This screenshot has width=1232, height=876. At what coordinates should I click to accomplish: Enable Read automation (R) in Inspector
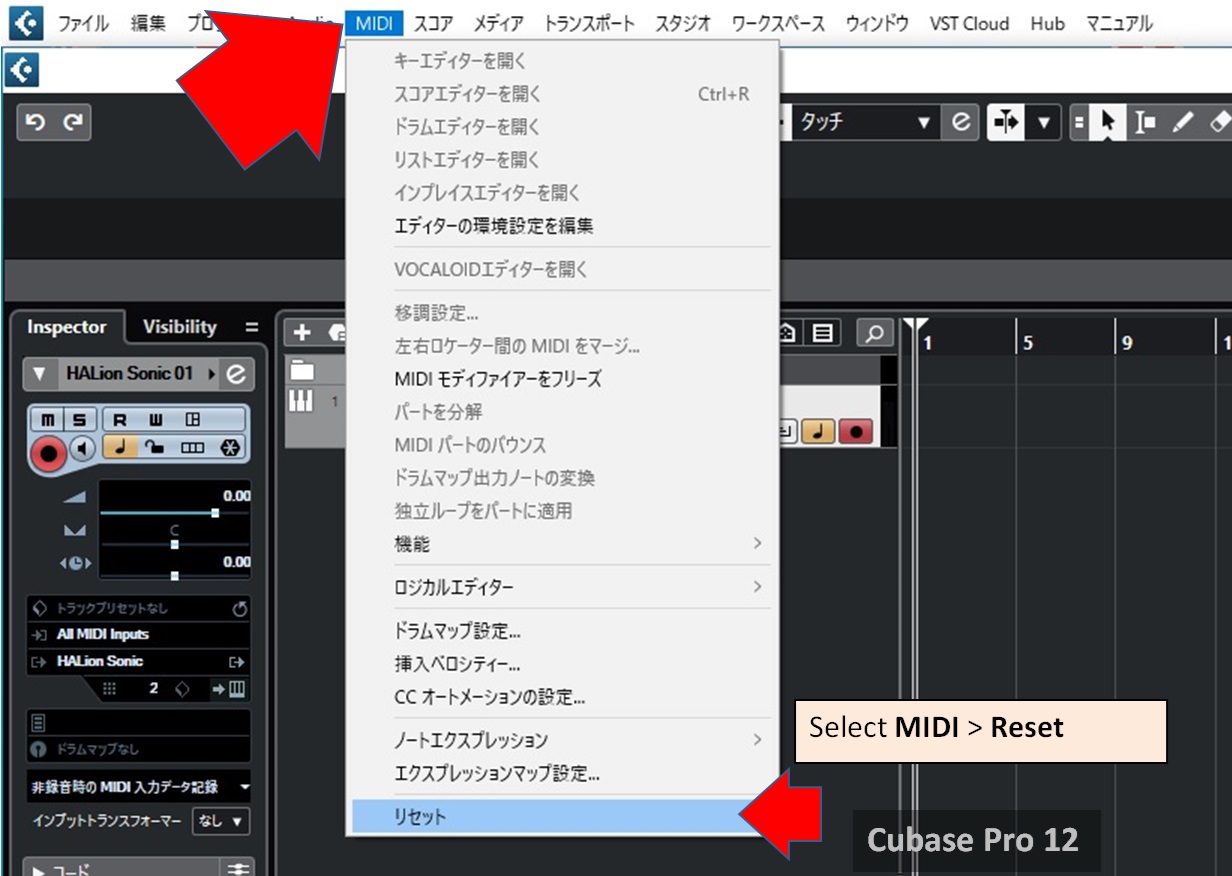coord(121,420)
